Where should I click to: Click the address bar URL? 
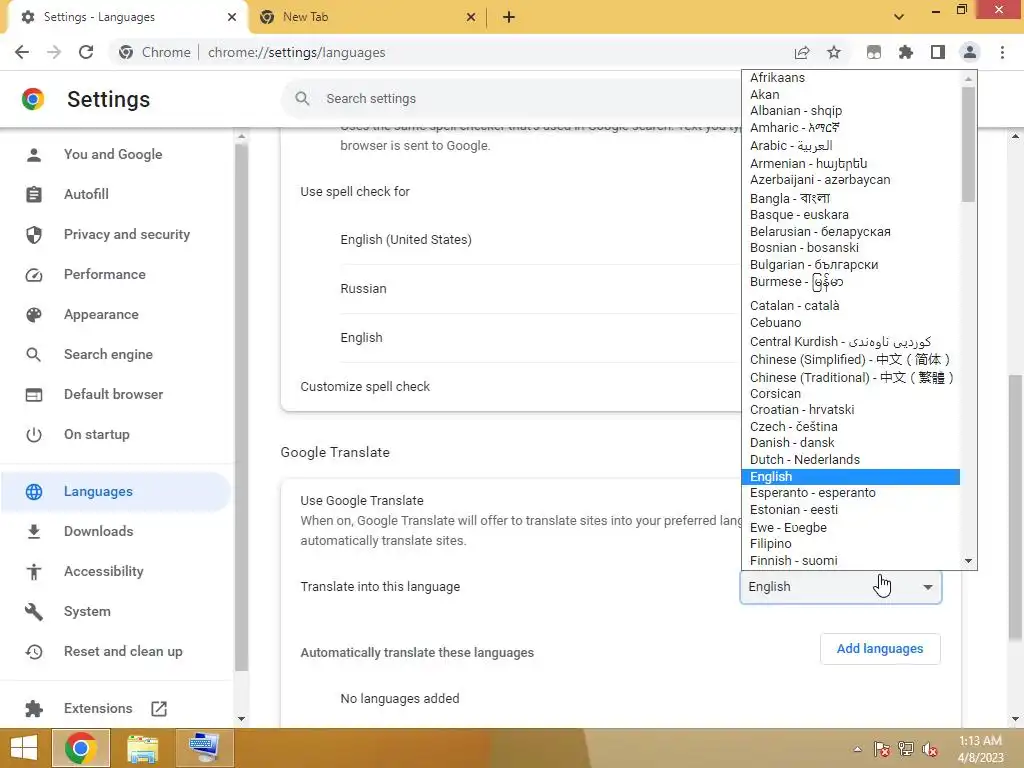tap(296, 52)
